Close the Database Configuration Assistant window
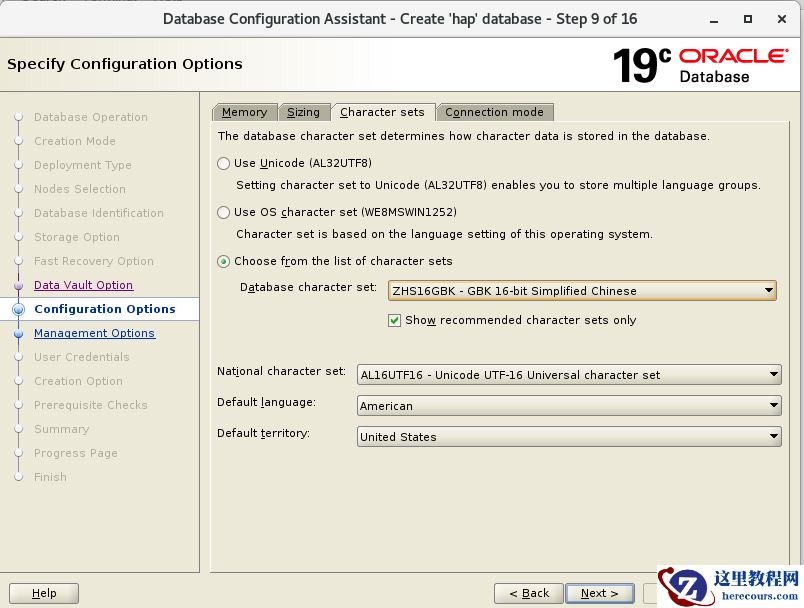804x608 pixels. pos(782,19)
